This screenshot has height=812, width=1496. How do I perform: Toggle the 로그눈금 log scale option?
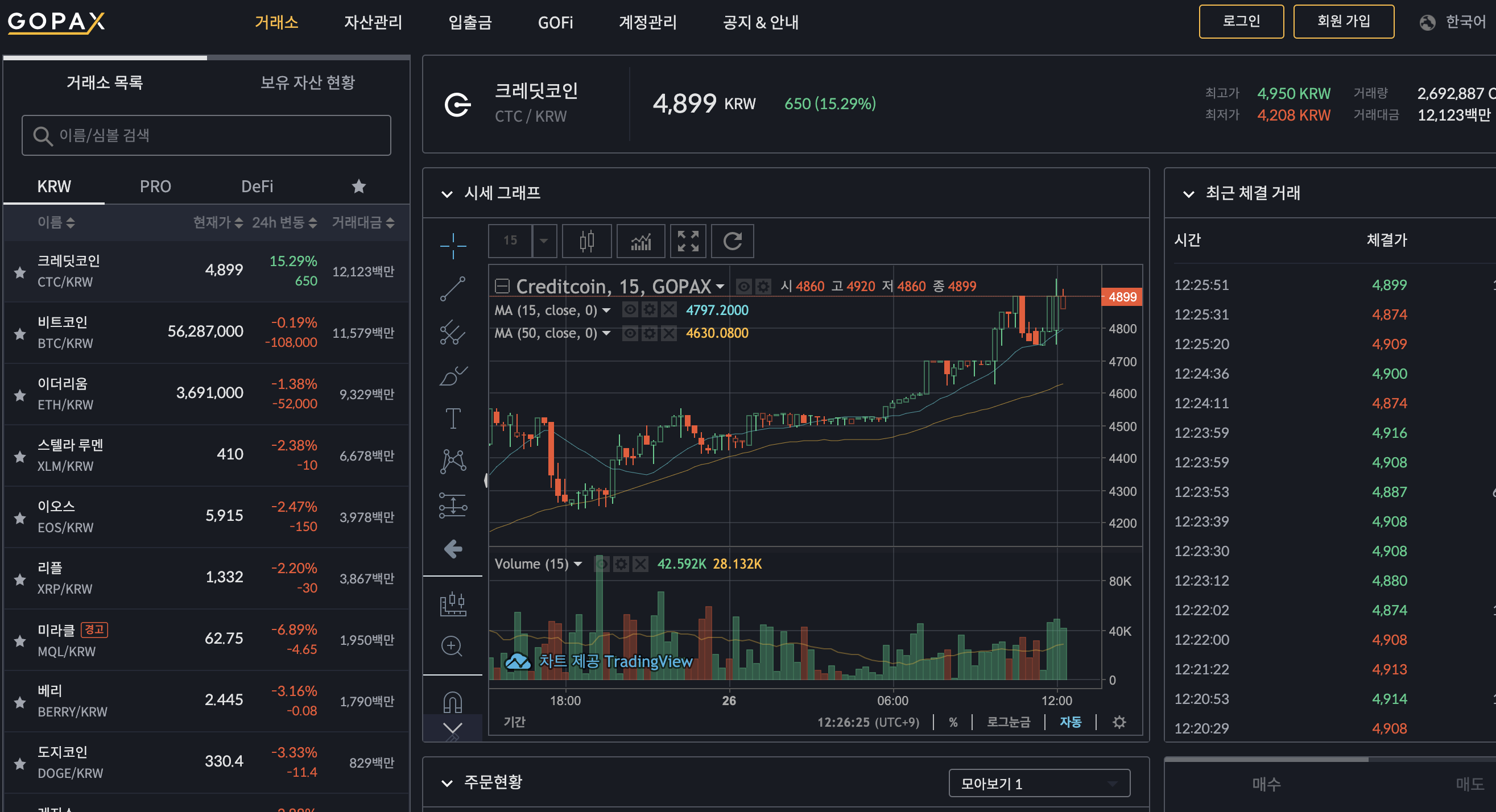1008,722
